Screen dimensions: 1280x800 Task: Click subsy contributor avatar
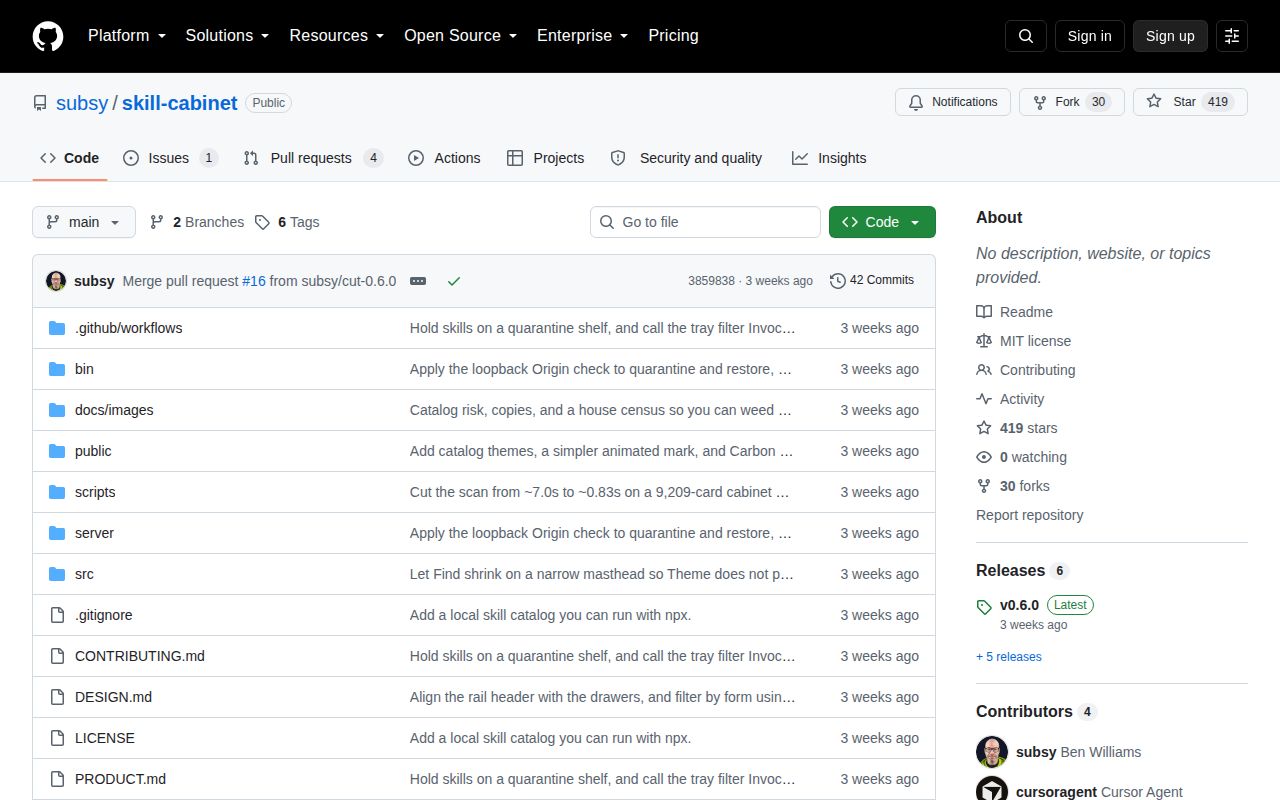pos(992,752)
